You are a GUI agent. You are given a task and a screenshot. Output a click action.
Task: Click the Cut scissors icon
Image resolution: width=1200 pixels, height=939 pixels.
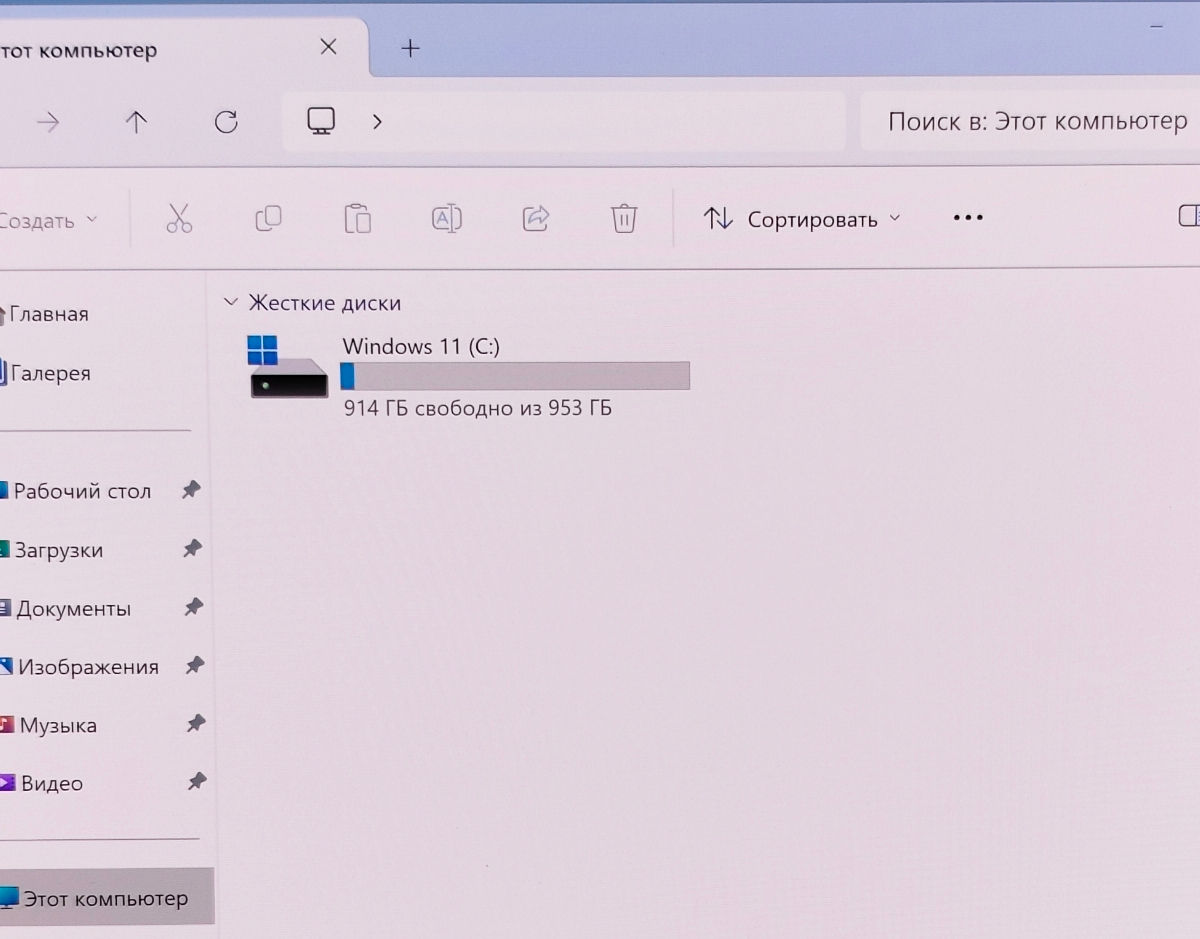click(179, 218)
